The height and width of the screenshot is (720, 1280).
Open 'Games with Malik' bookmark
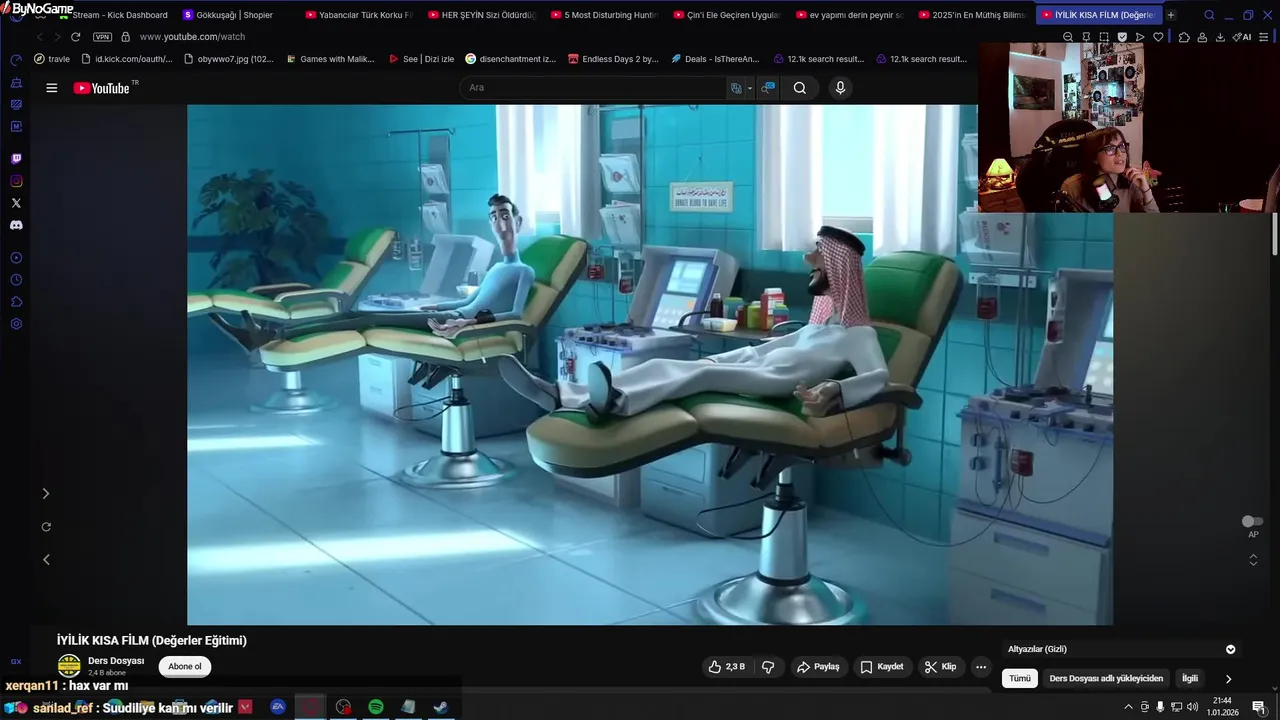pyautogui.click(x=329, y=59)
